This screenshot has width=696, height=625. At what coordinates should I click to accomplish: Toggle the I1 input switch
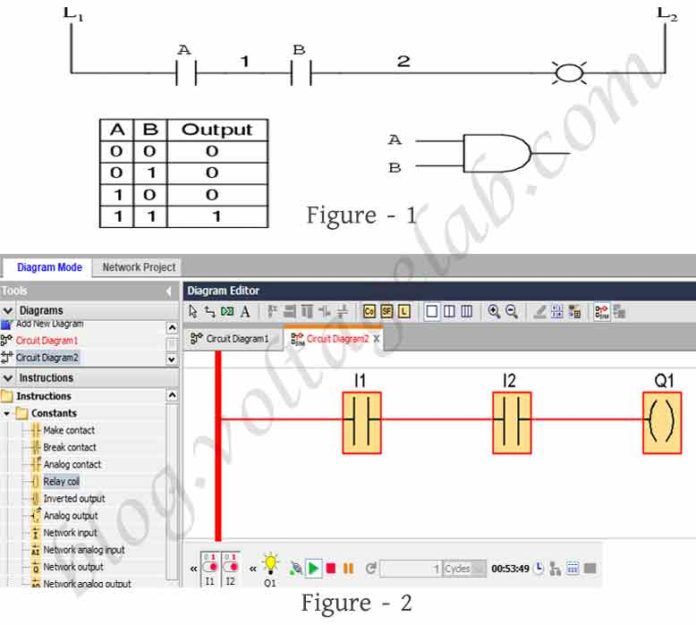[210, 566]
